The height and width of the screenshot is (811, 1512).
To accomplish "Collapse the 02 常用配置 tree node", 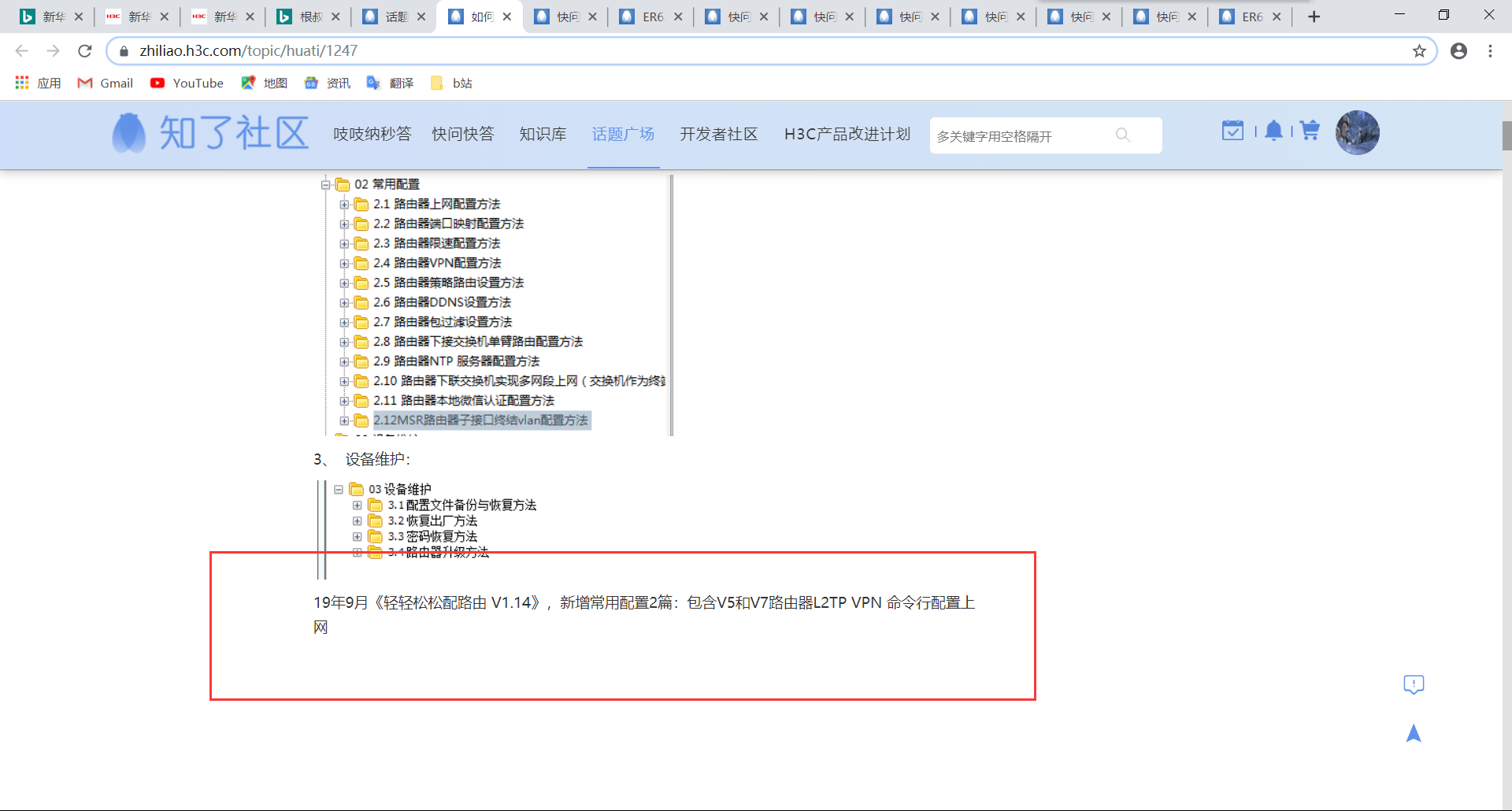I will coord(325,185).
